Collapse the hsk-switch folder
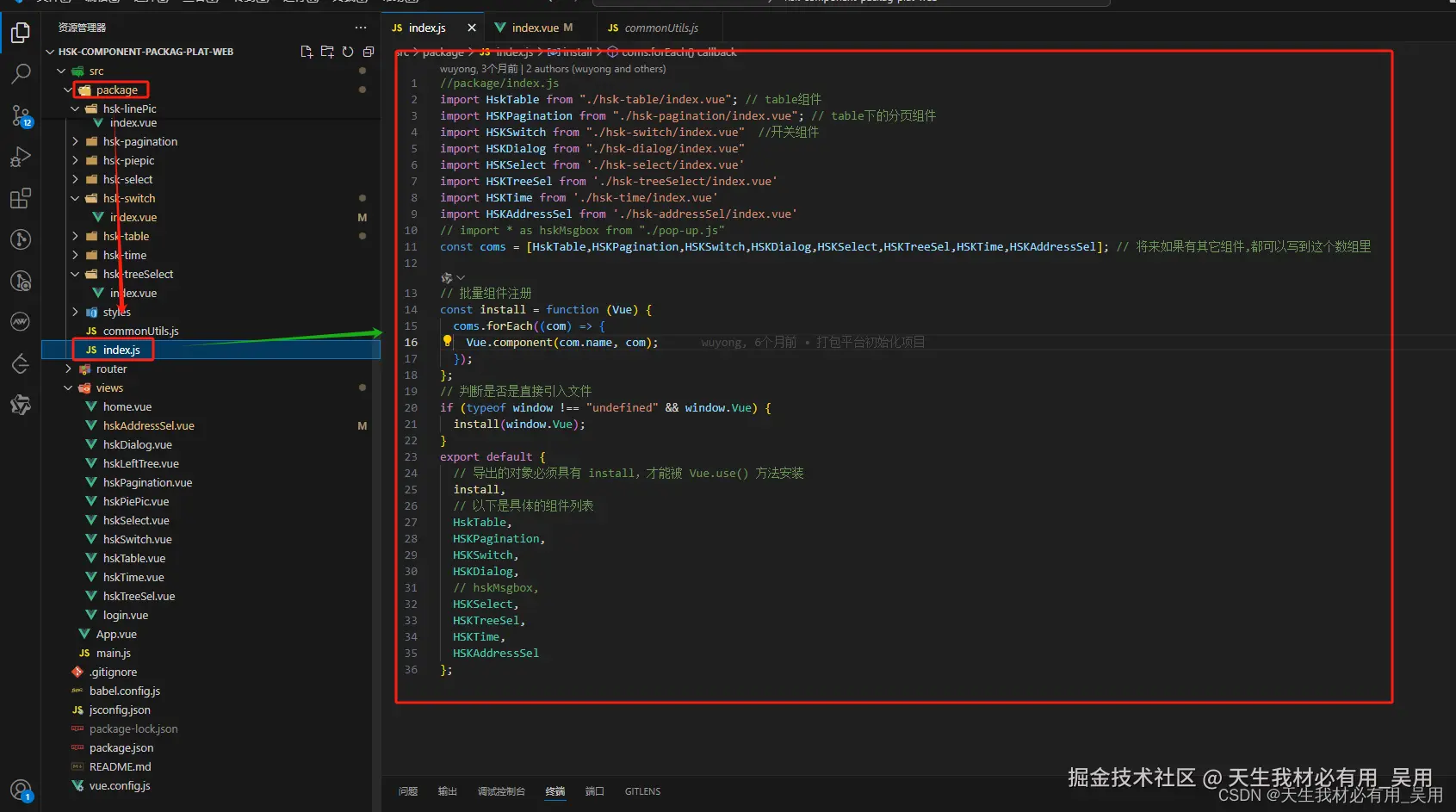The width and height of the screenshot is (1456, 812). click(x=75, y=198)
